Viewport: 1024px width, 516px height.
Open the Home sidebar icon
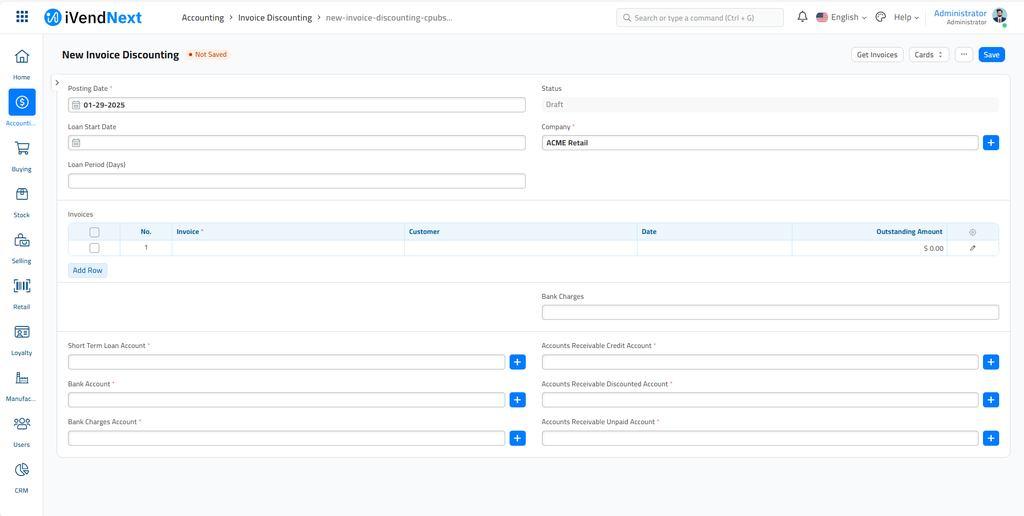tap(22, 56)
